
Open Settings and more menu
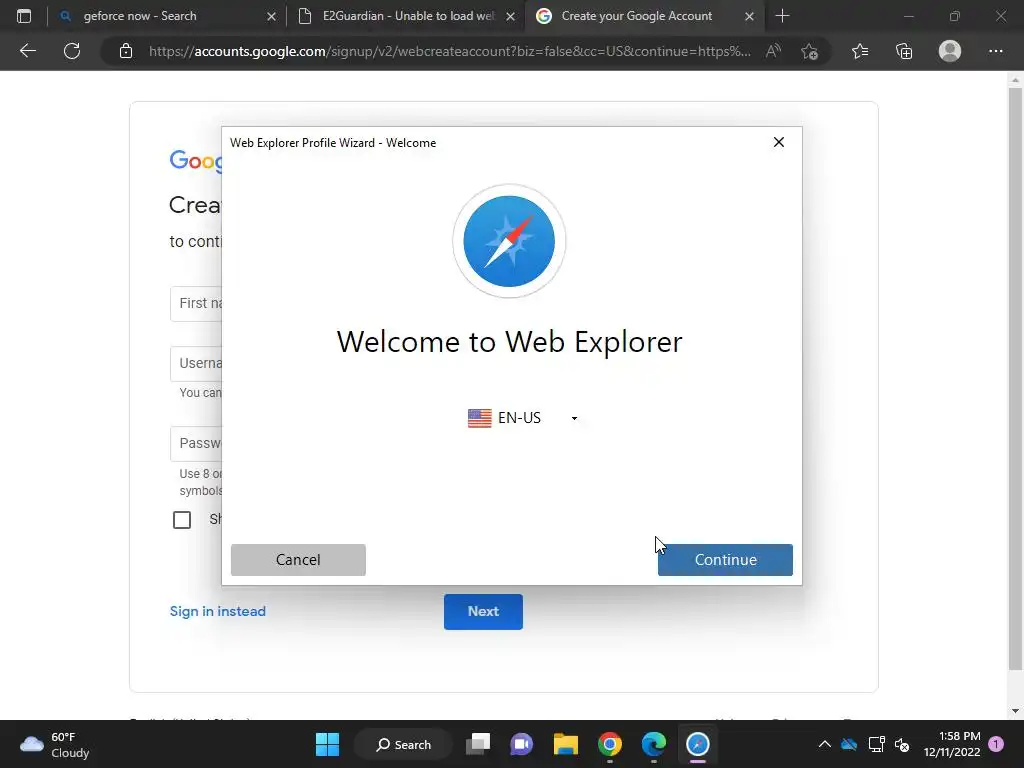995,51
